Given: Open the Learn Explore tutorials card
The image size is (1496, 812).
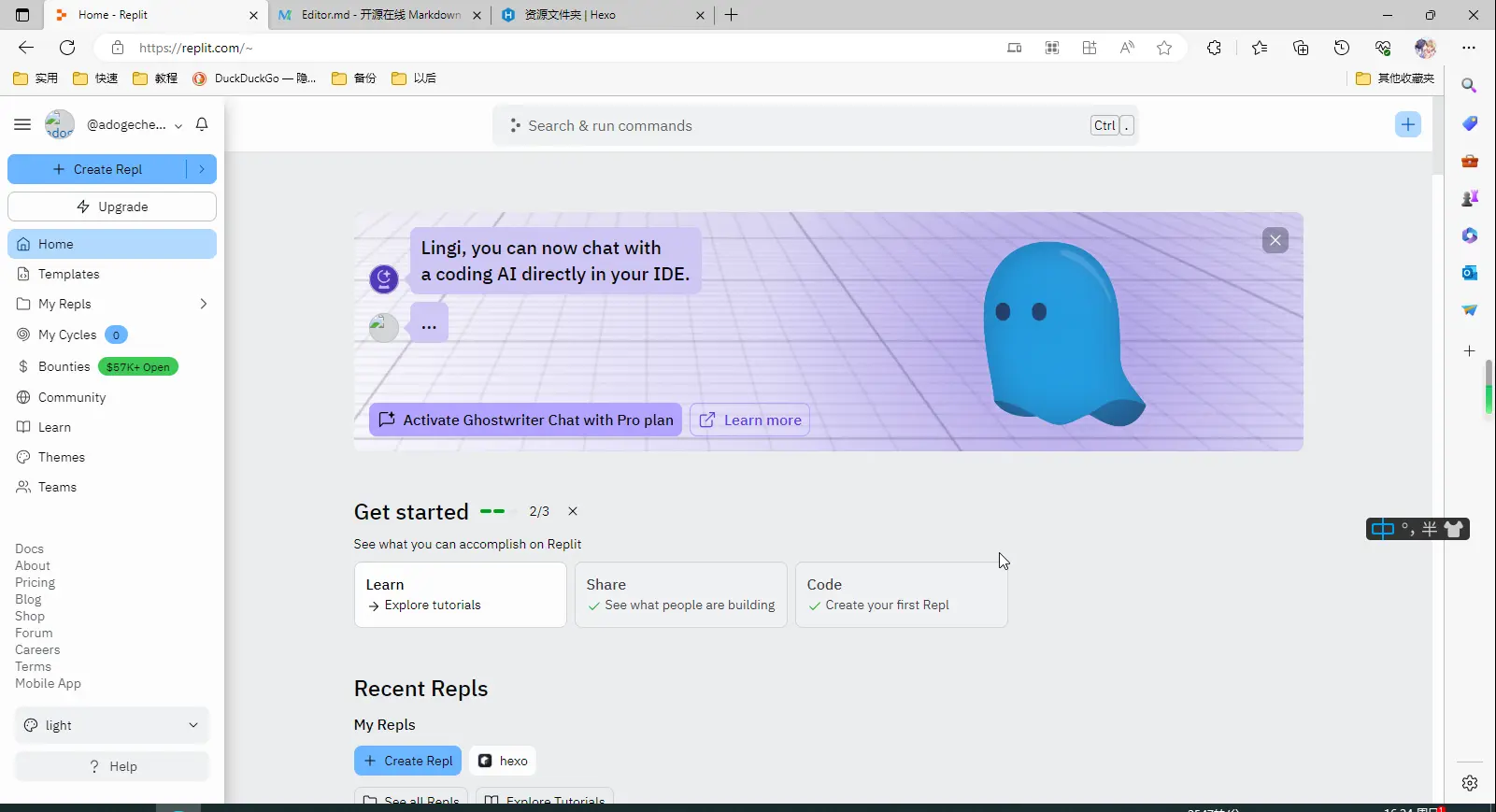Looking at the screenshot, I should pyautogui.click(x=461, y=594).
